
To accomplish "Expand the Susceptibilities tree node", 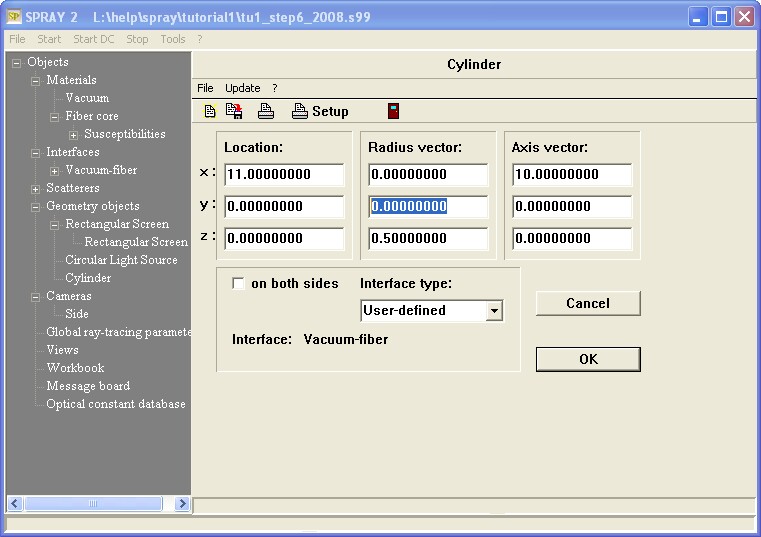I will point(73,135).
